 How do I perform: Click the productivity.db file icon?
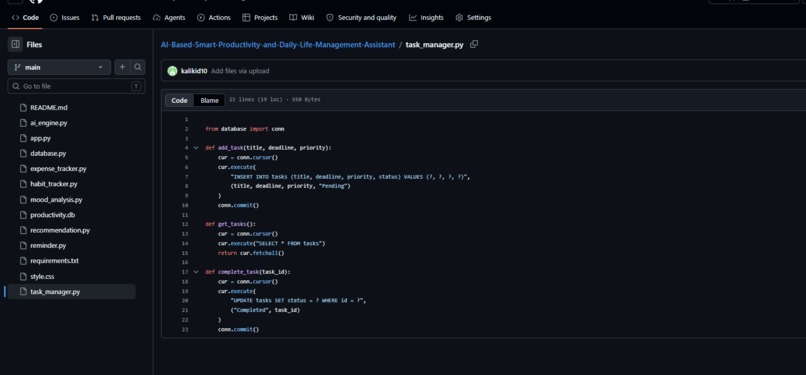click(x=23, y=215)
